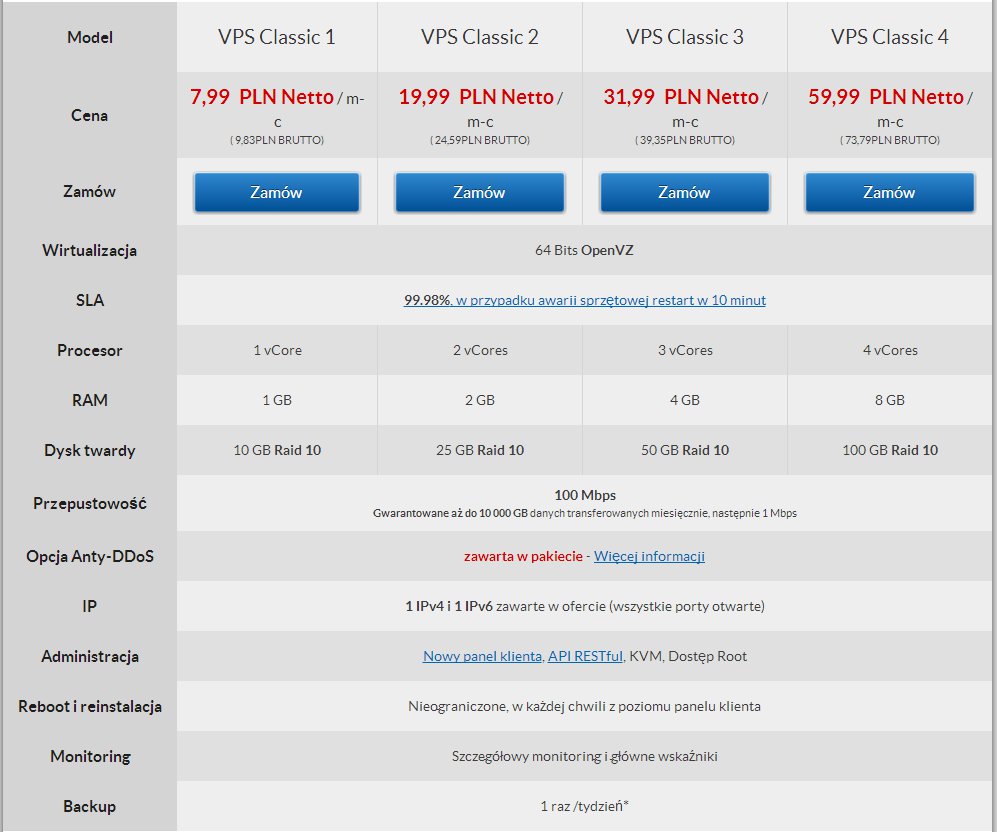997x832 pixels.
Task: Click the Cena row label
Action: pyautogui.click(x=90, y=116)
